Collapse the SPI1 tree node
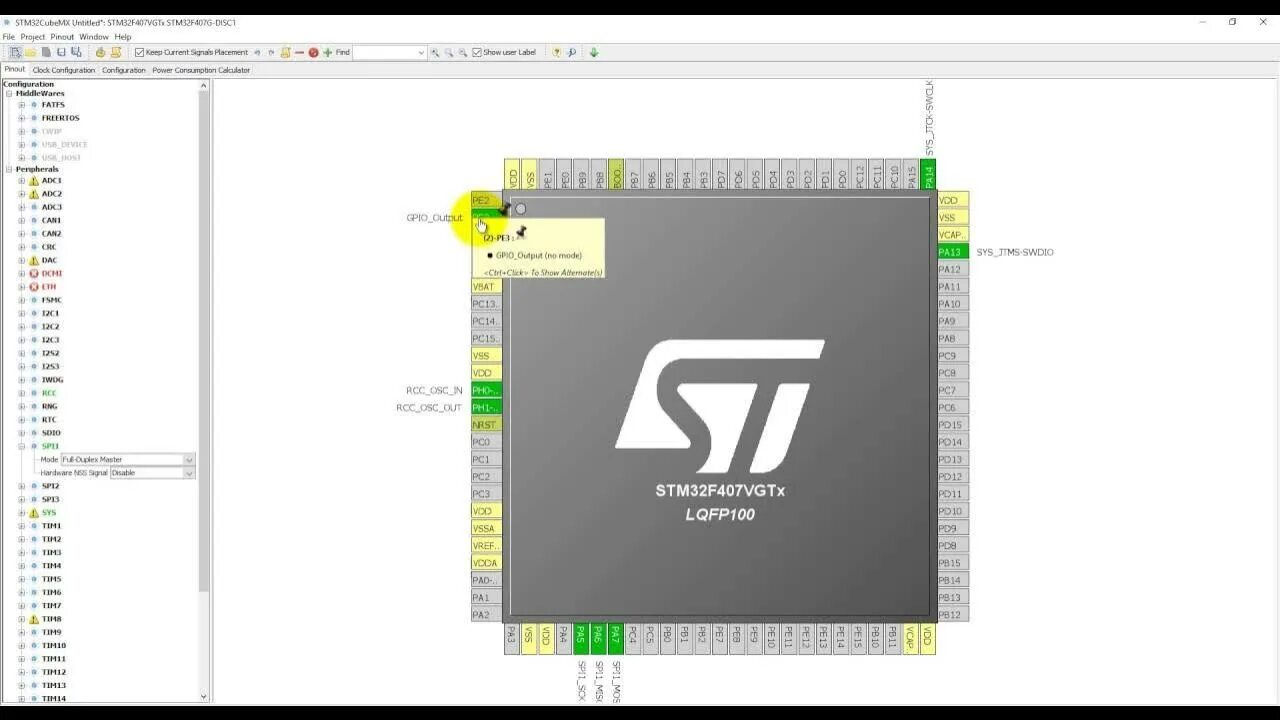The height and width of the screenshot is (720, 1280). pos(21,446)
